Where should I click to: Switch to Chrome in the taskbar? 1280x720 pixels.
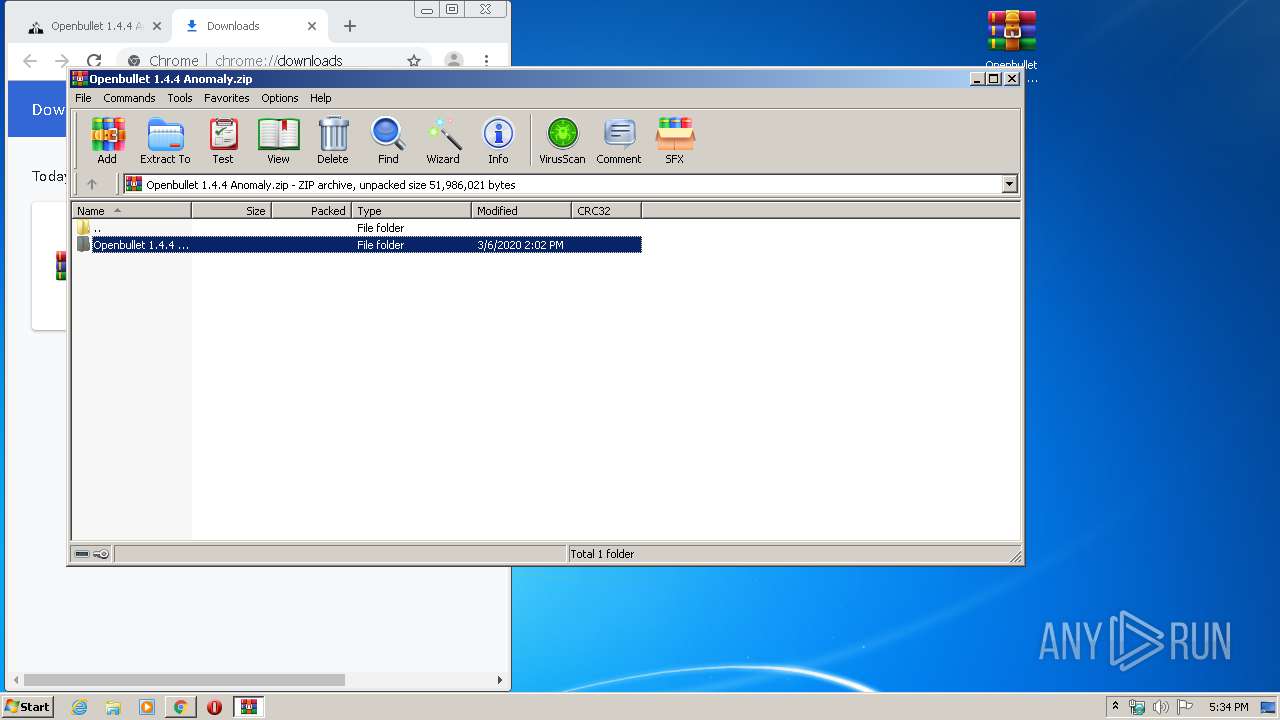pos(181,707)
